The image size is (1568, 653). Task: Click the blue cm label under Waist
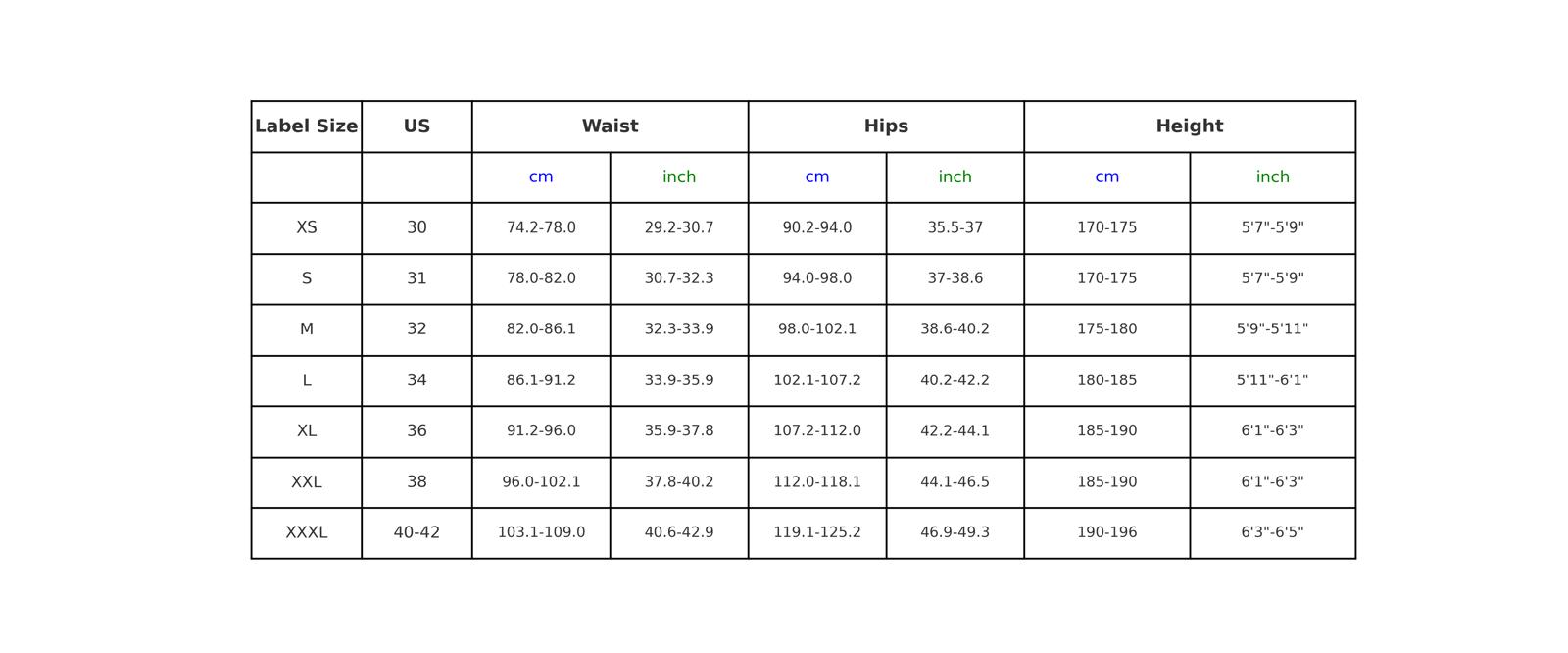pyautogui.click(x=541, y=177)
